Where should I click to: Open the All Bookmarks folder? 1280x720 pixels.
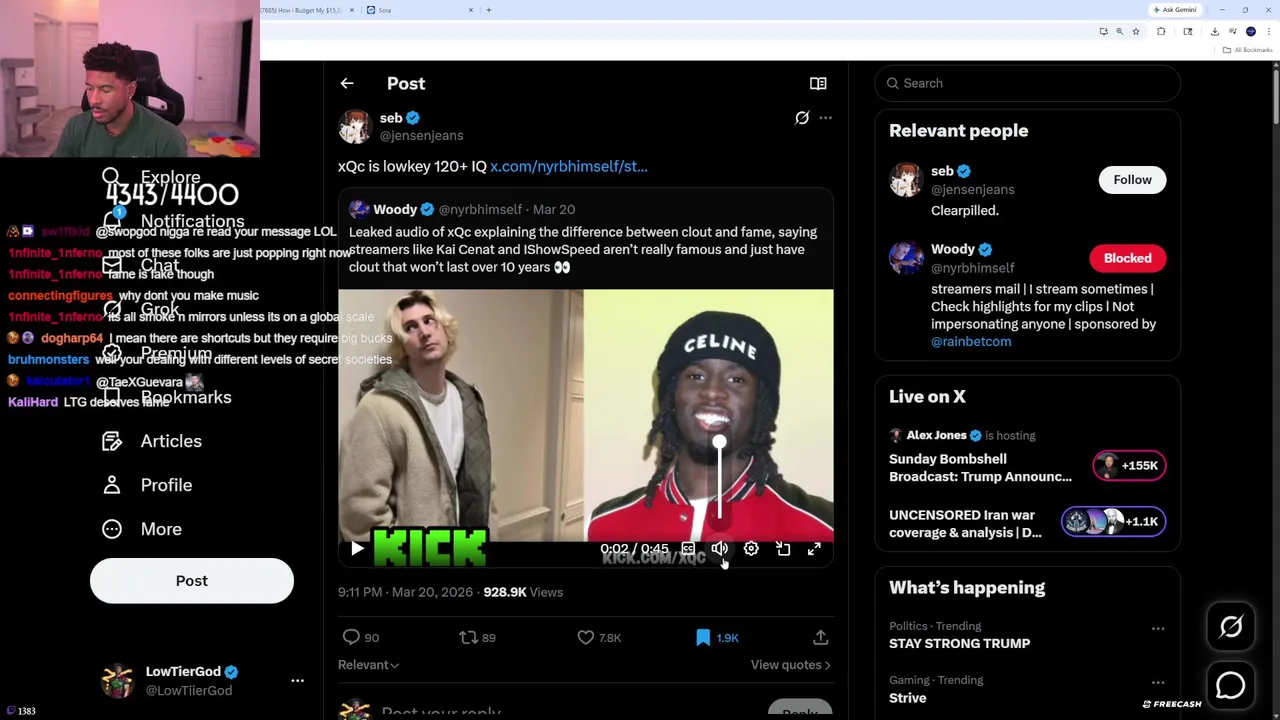(1249, 50)
